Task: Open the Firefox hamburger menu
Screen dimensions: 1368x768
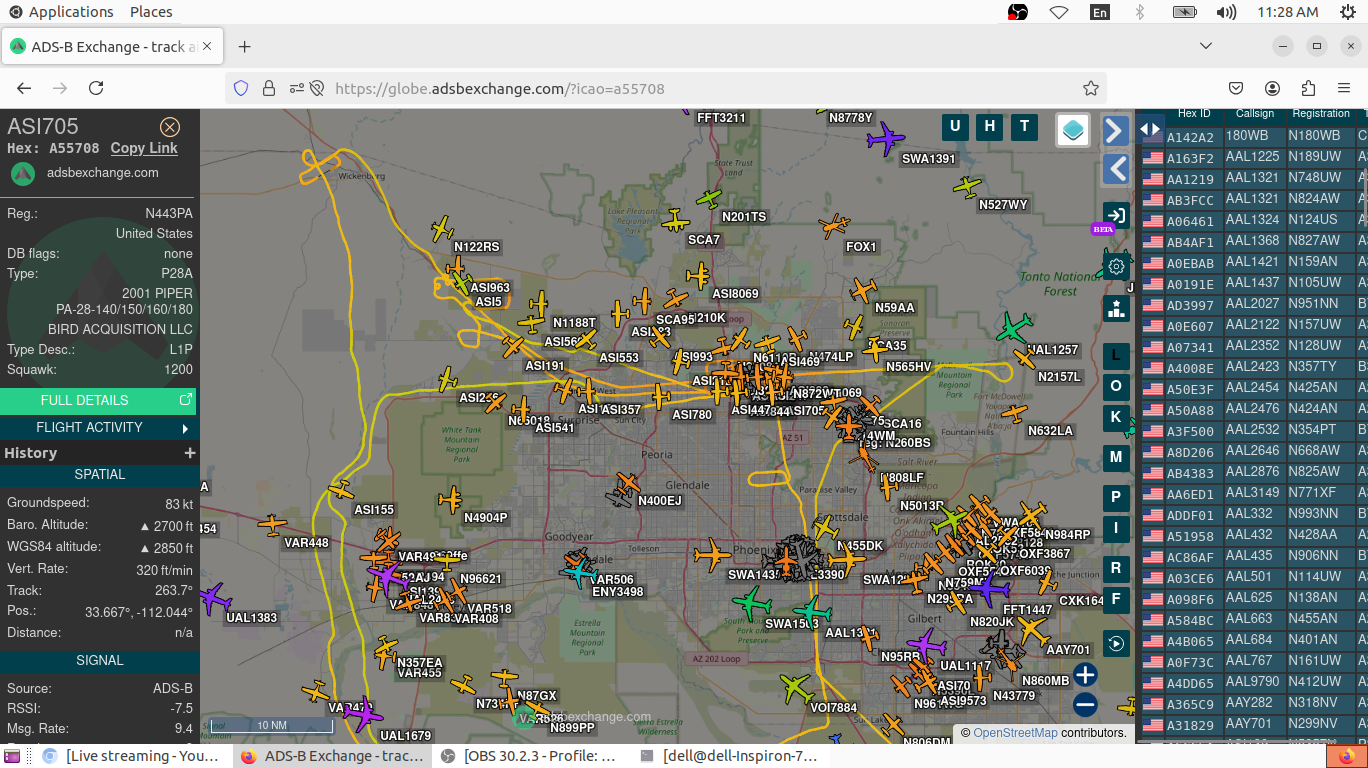Action: pyautogui.click(x=1344, y=88)
